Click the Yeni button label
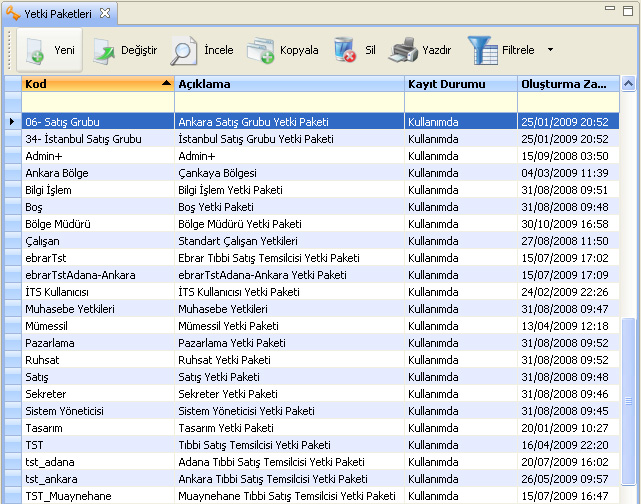 (x=65, y=50)
